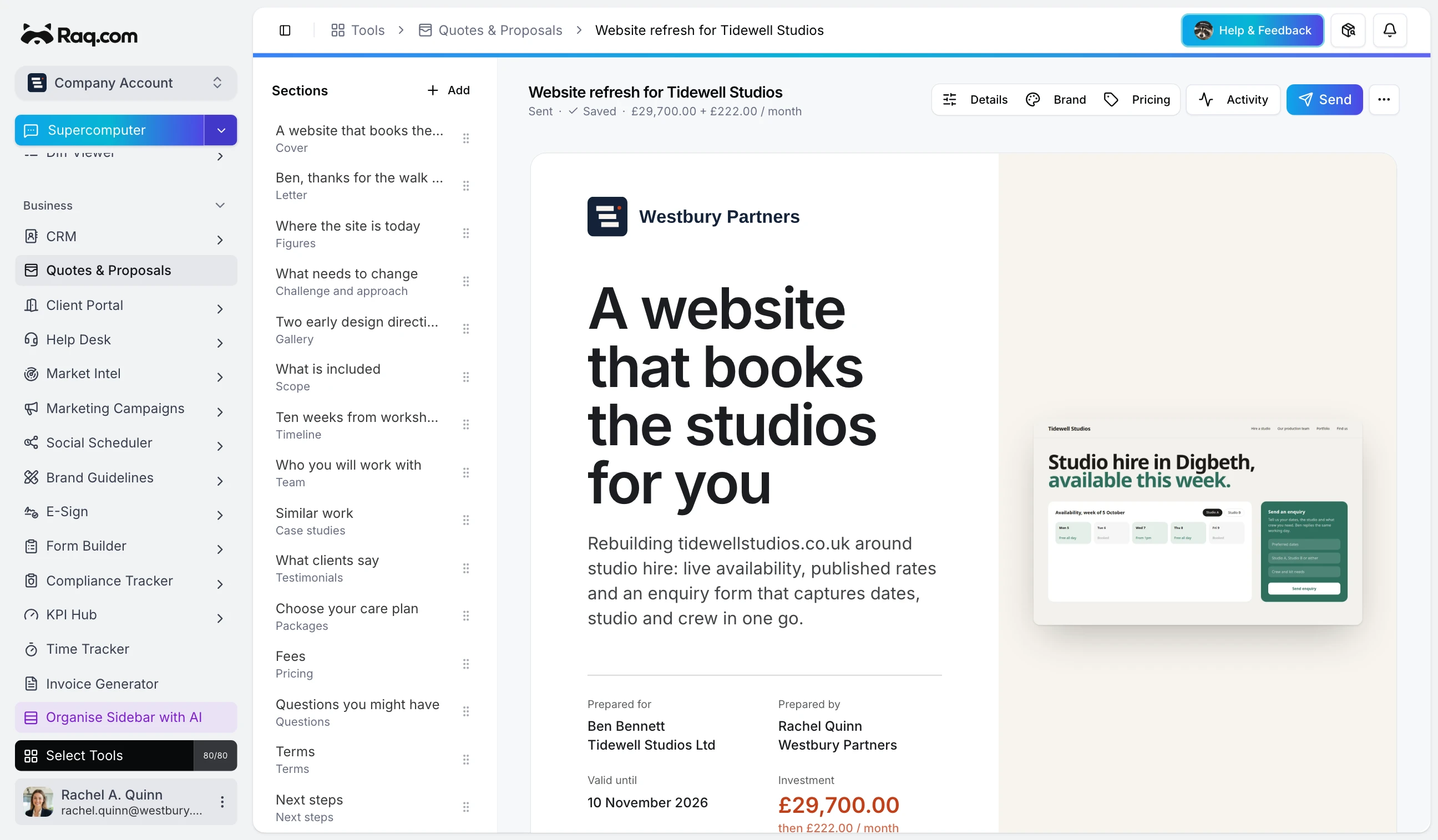
Task: Expand Marketing Campaigns submenu chevron
Action: [220, 413]
